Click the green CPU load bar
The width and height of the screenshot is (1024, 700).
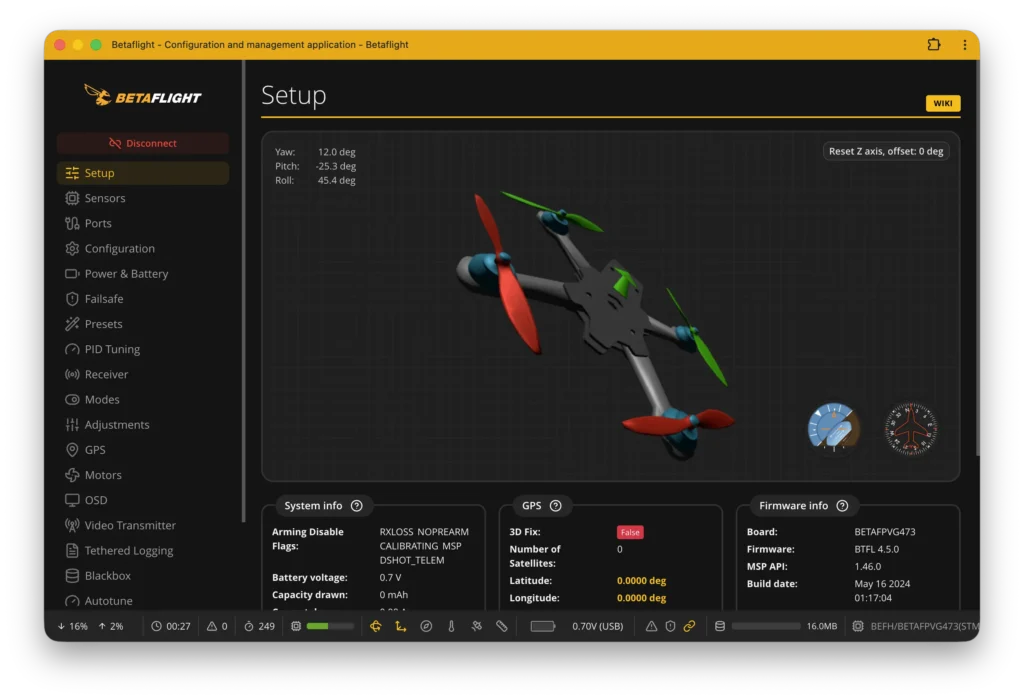tap(330, 626)
